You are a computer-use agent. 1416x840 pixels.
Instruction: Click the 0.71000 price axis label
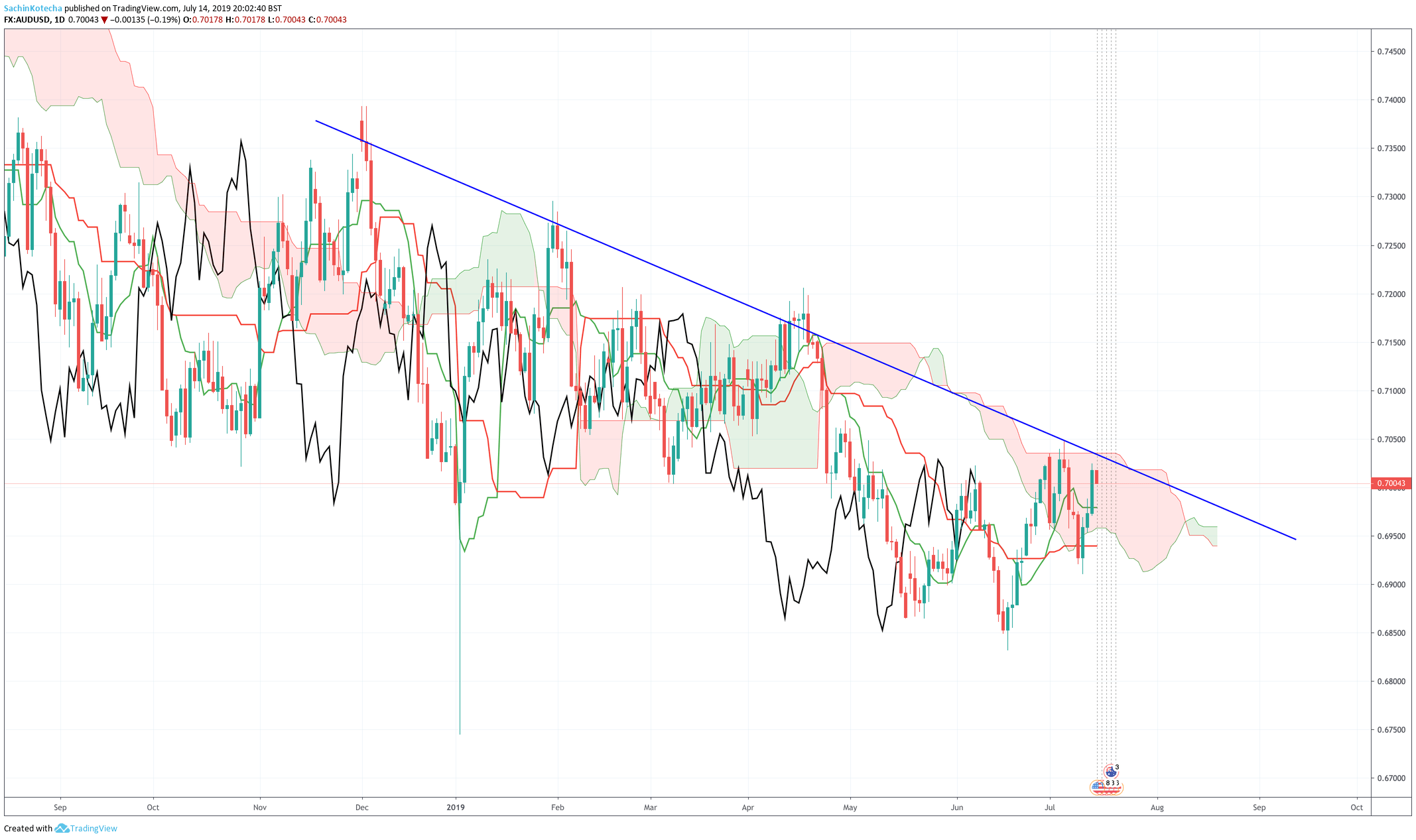[1391, 390]
